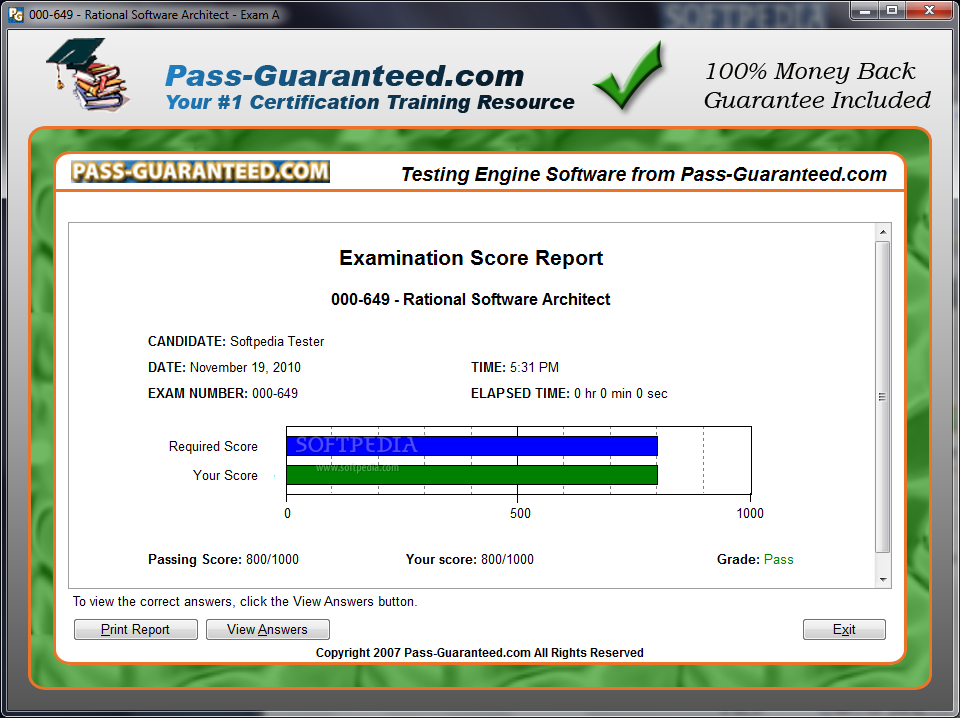
Task: Click the time value '5:31 PM'
Action: (x=534, y=367)
